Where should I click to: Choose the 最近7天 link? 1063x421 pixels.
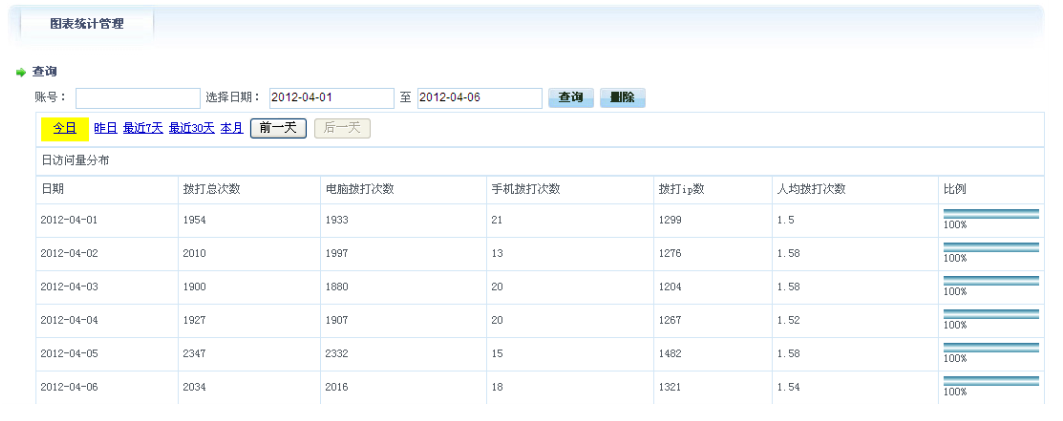tap(143, 128)
